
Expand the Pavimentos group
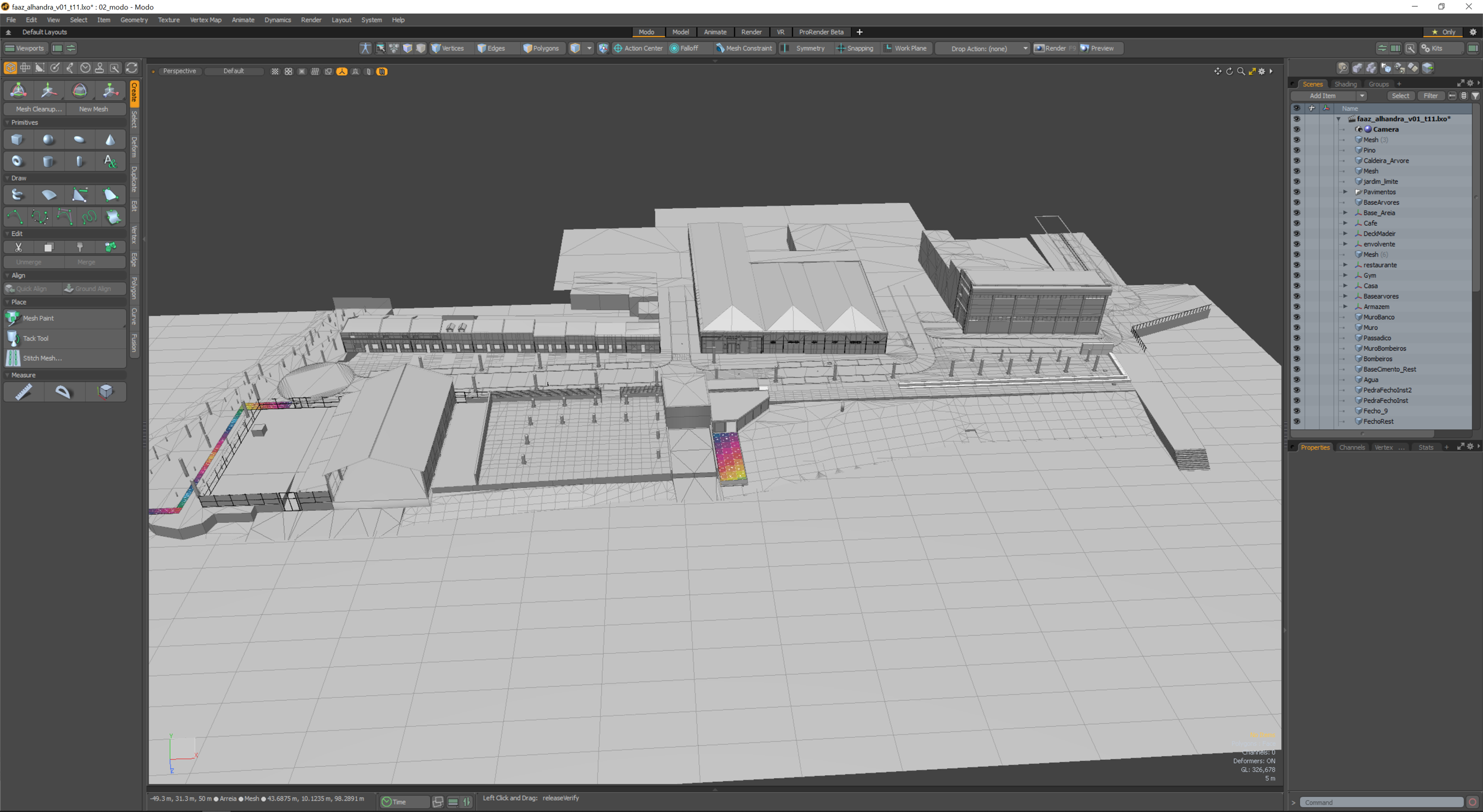[x=1345, y=192]
